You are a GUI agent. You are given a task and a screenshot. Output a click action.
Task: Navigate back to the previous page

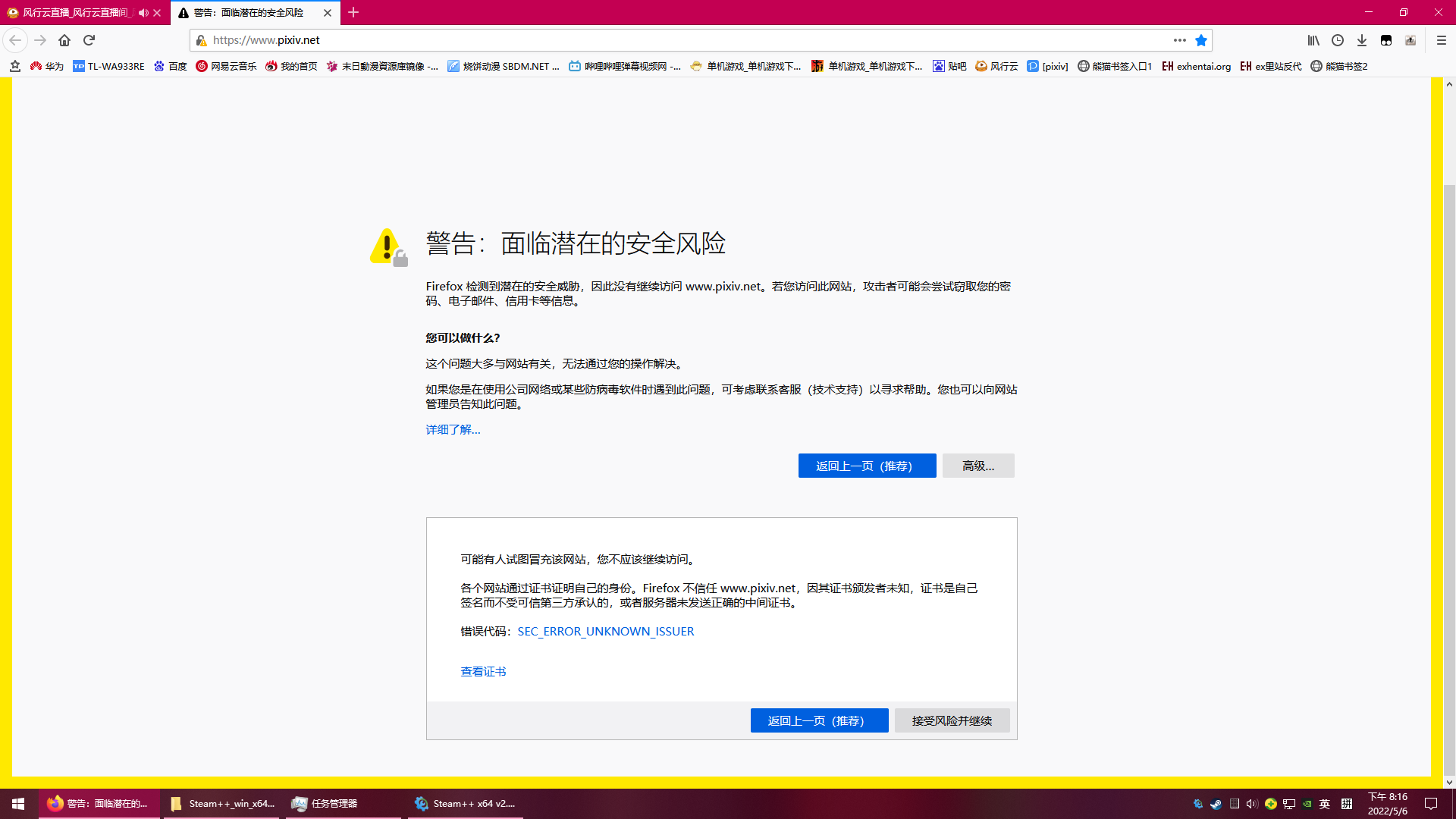[15, 40]
